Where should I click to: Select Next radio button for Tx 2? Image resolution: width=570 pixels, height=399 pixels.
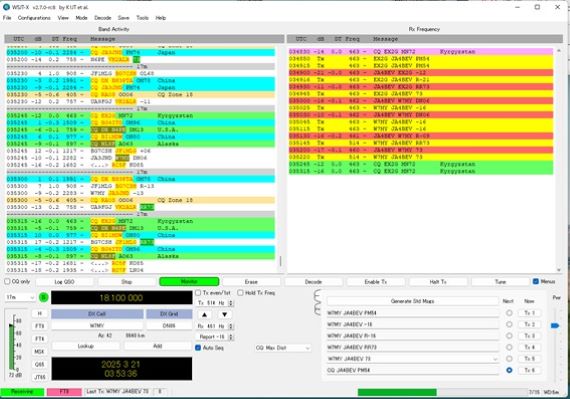[x=509, y=324]
